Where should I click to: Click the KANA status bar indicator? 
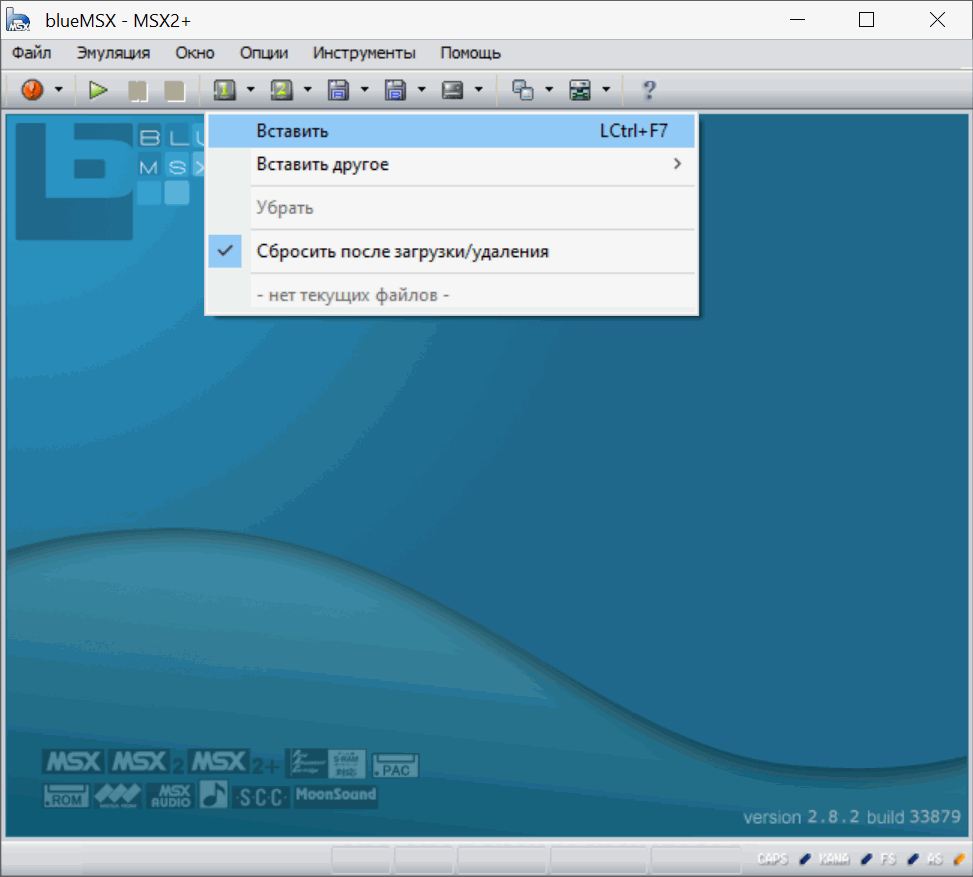tap(835, 859)
